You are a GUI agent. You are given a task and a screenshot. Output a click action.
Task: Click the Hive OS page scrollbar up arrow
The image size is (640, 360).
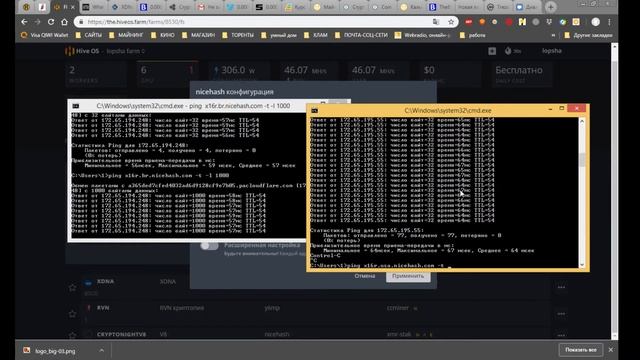(x=614, y=48)
